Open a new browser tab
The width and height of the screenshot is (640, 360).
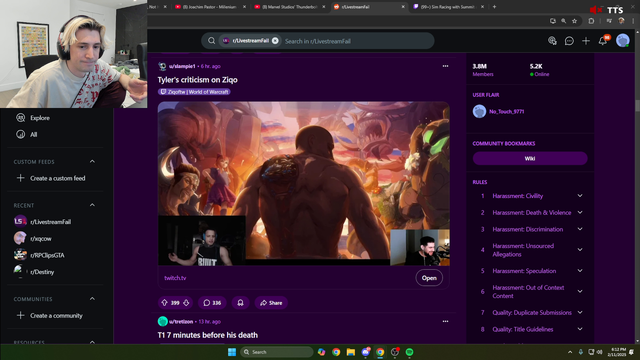(x=494, y=7)
